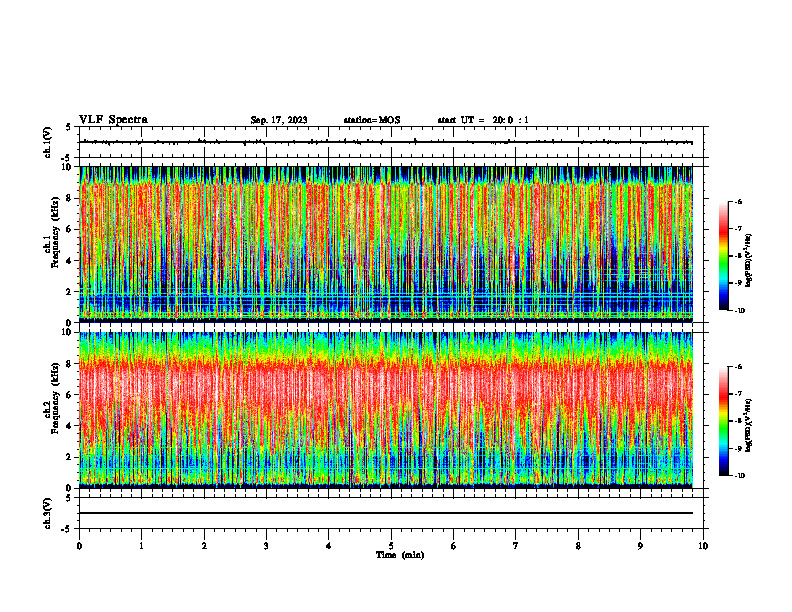Click the ch.2 spectrogram color scale bar
Image resolution: width=792 pixels, height=612 pixels.
723,421
